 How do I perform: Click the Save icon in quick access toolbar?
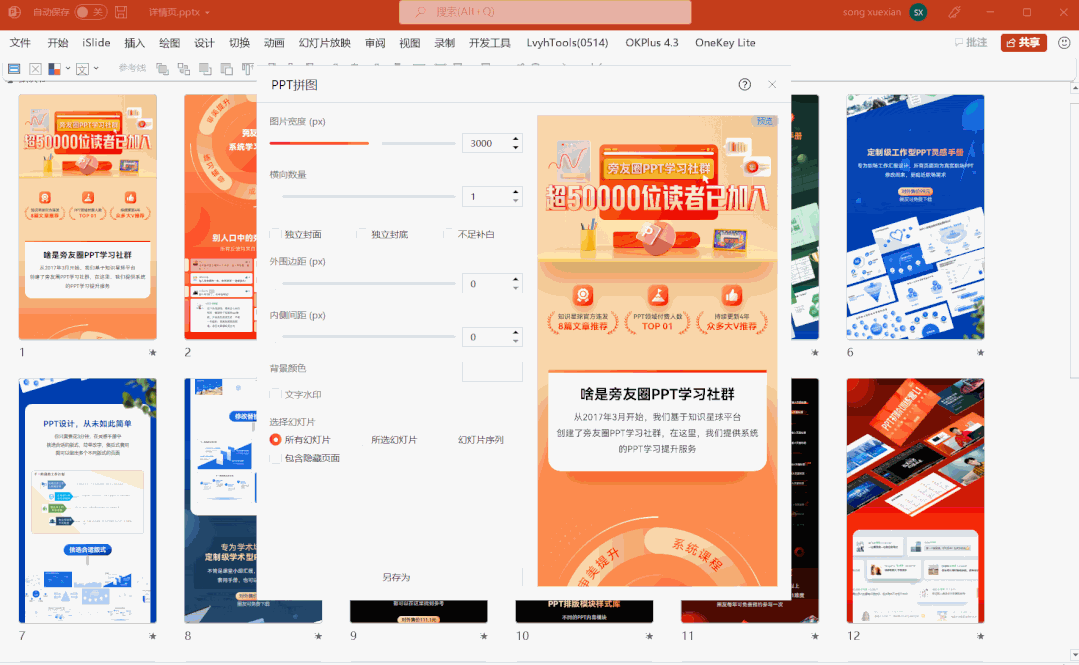119,11
